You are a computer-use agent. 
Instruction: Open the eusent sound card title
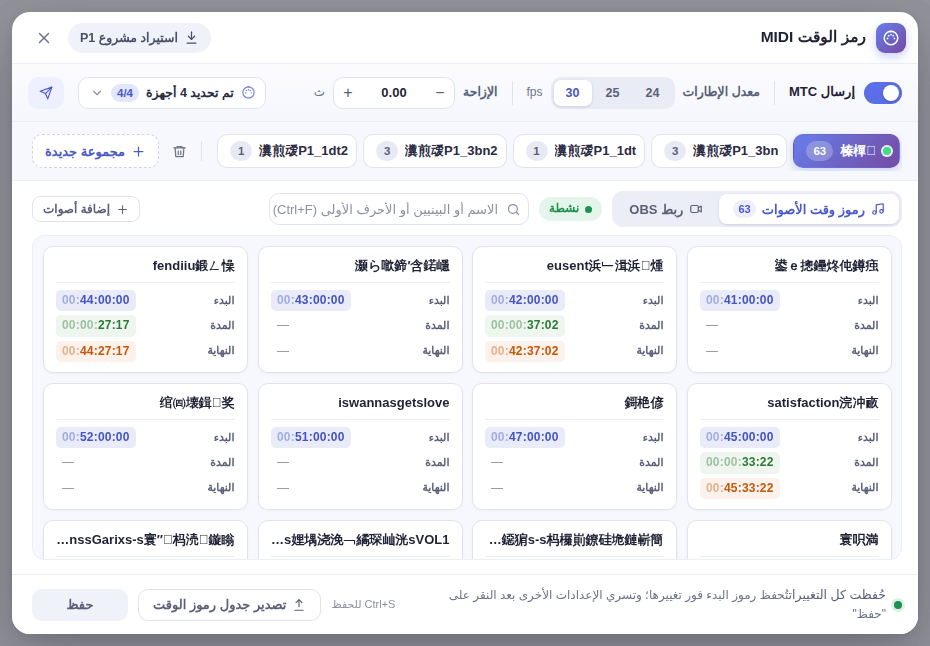coord(604,266)
